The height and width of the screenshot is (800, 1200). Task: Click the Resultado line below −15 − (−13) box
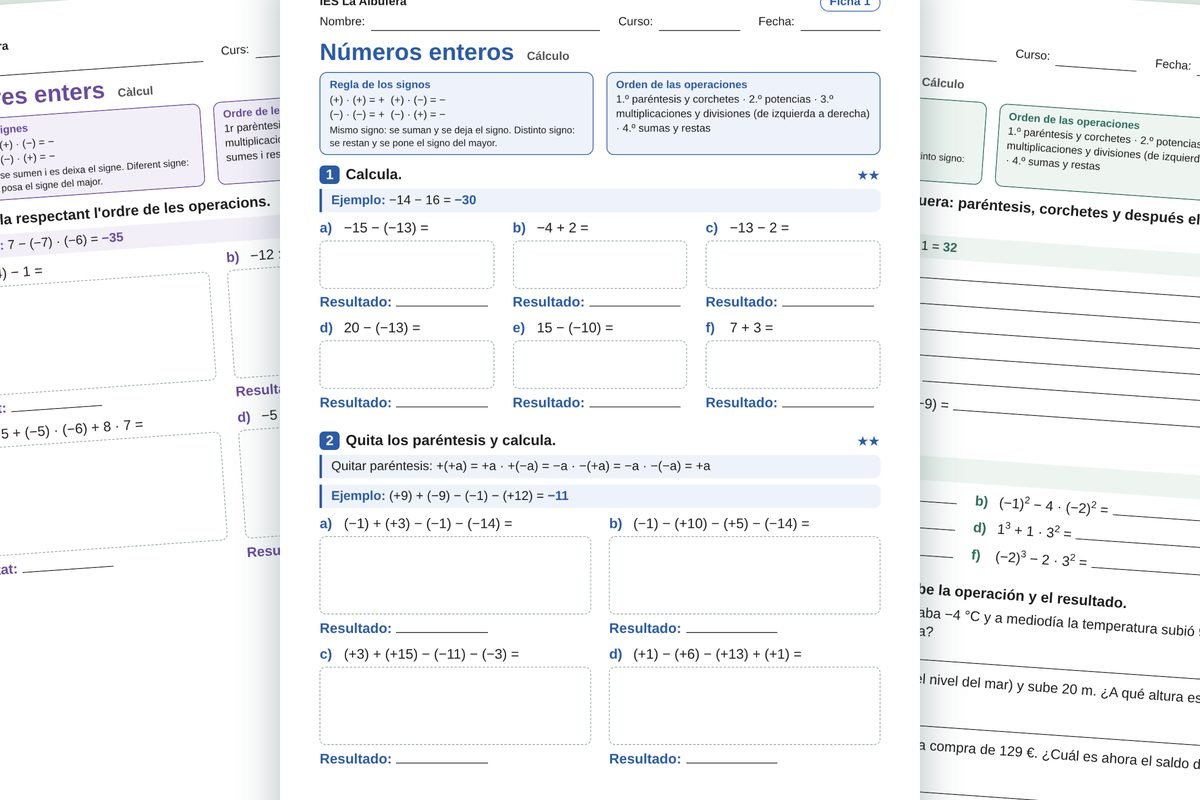[442, 305]
